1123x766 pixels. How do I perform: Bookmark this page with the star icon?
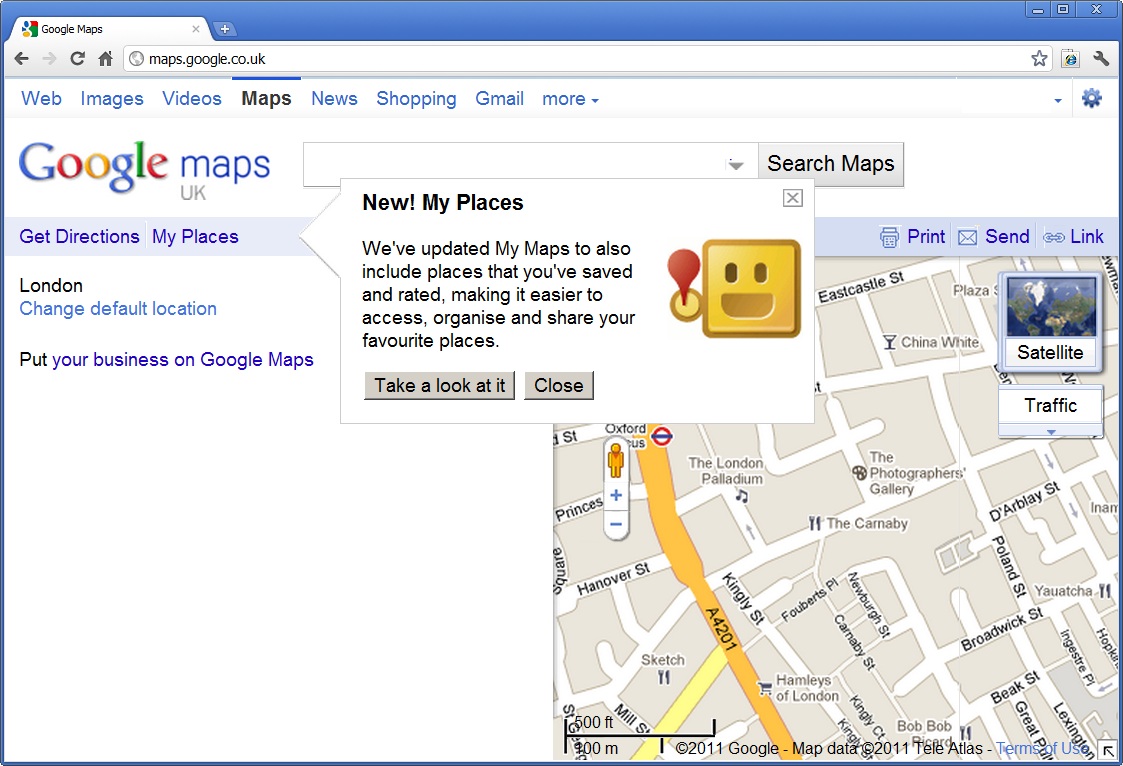tap(1039, 59)
